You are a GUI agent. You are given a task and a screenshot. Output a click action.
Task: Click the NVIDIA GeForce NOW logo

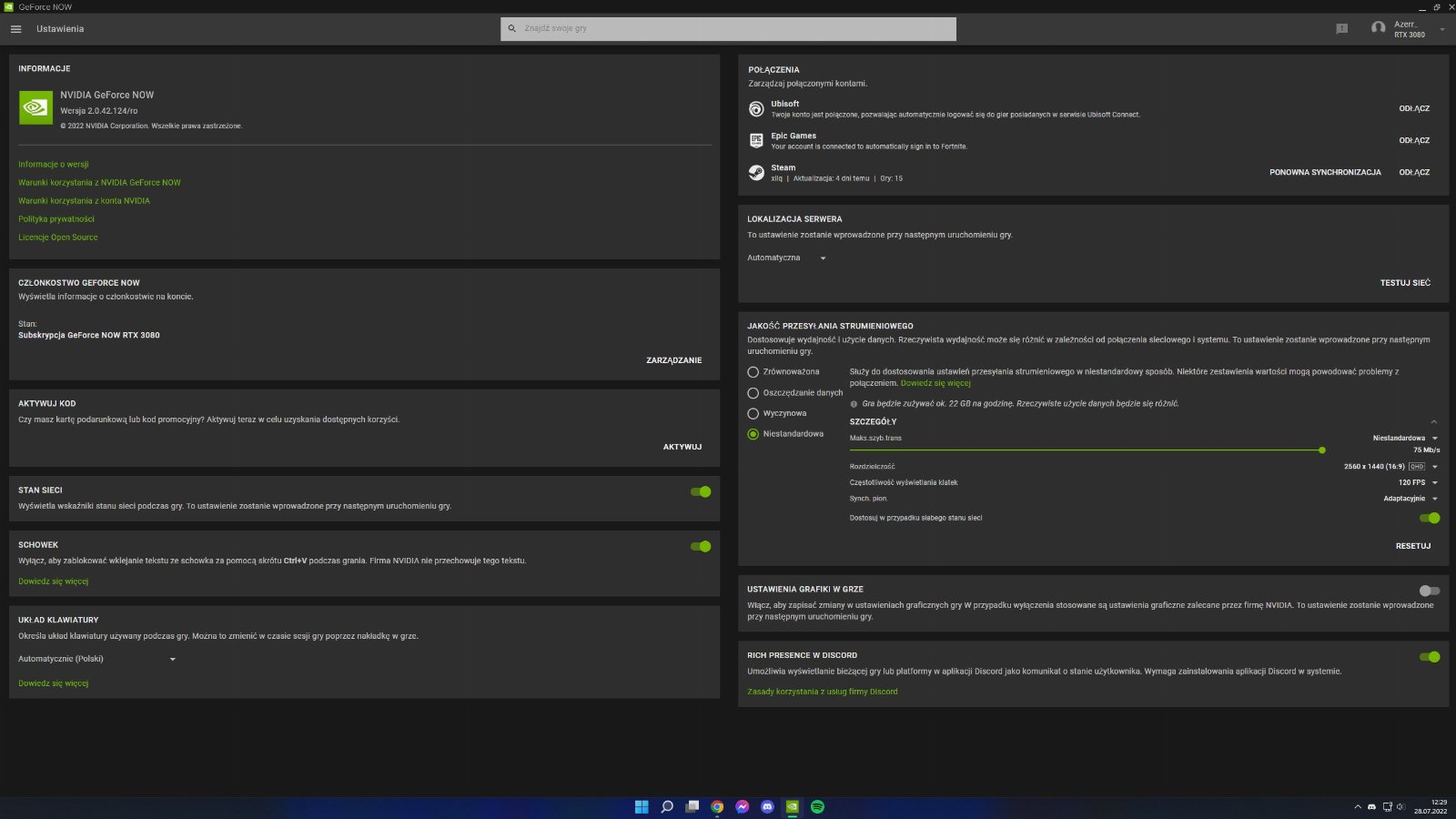[35, 107]
